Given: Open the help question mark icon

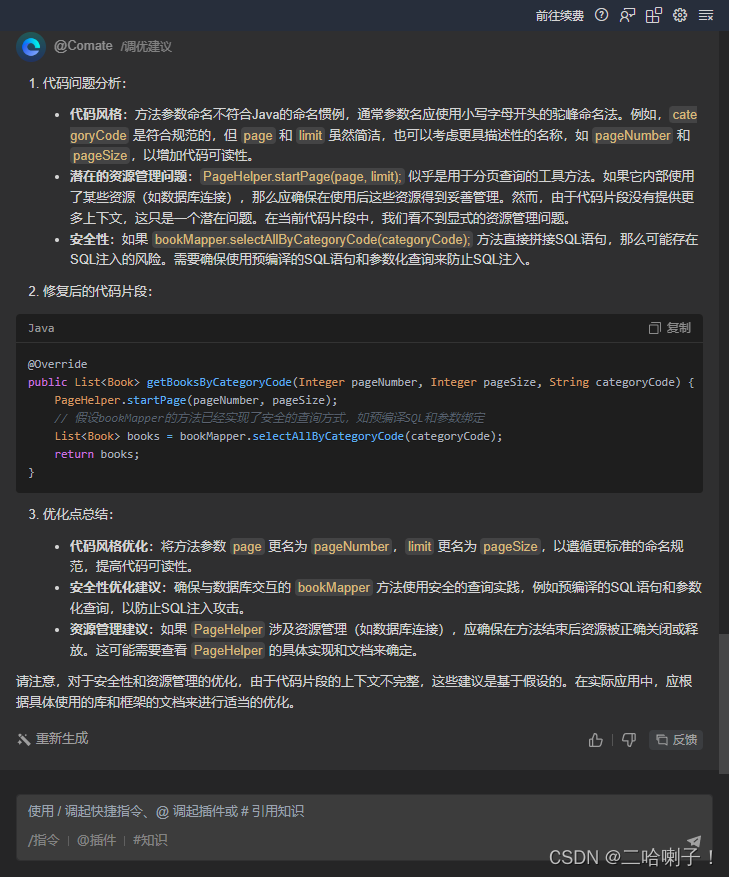Looking at the screenshot, I should point(601,15).
